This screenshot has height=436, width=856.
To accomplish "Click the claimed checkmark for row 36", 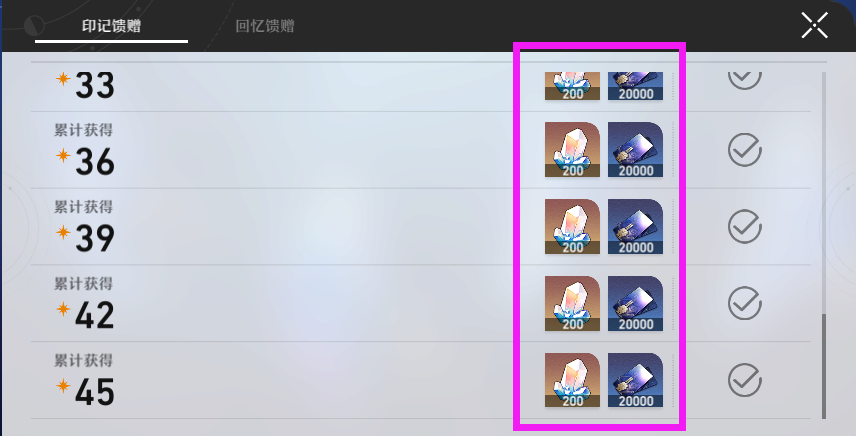I will 745,150.
